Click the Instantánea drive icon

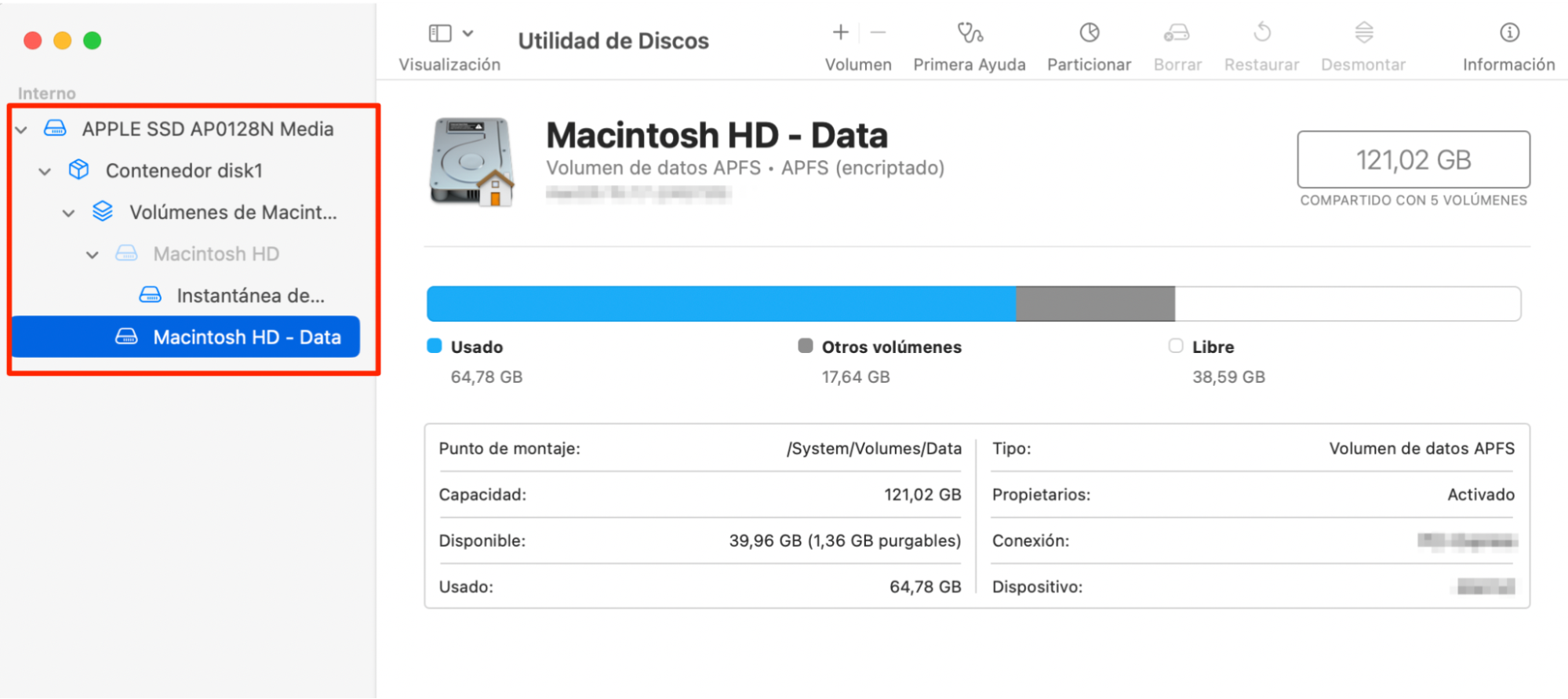(150, 295)
